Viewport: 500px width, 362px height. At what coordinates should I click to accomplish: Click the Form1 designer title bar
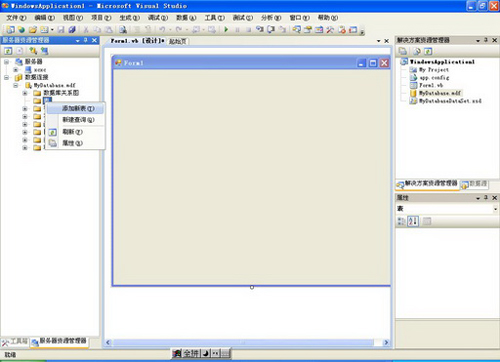[251, 63]
